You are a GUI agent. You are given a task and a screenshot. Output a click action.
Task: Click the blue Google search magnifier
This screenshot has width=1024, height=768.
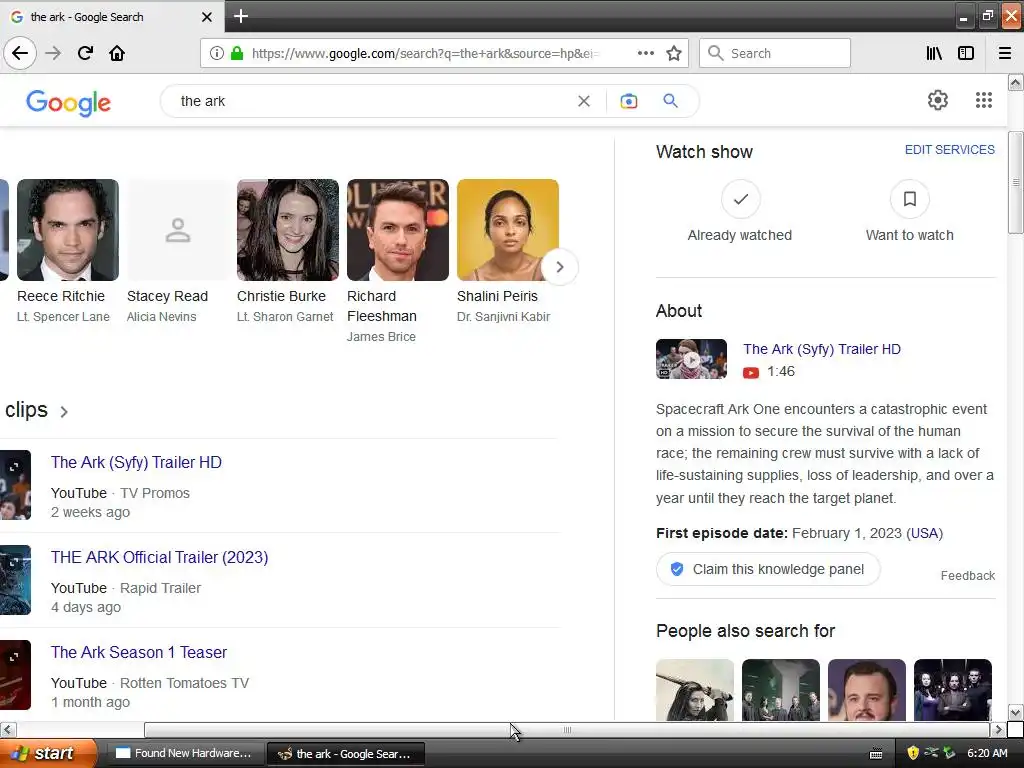[x=670, y=101]
